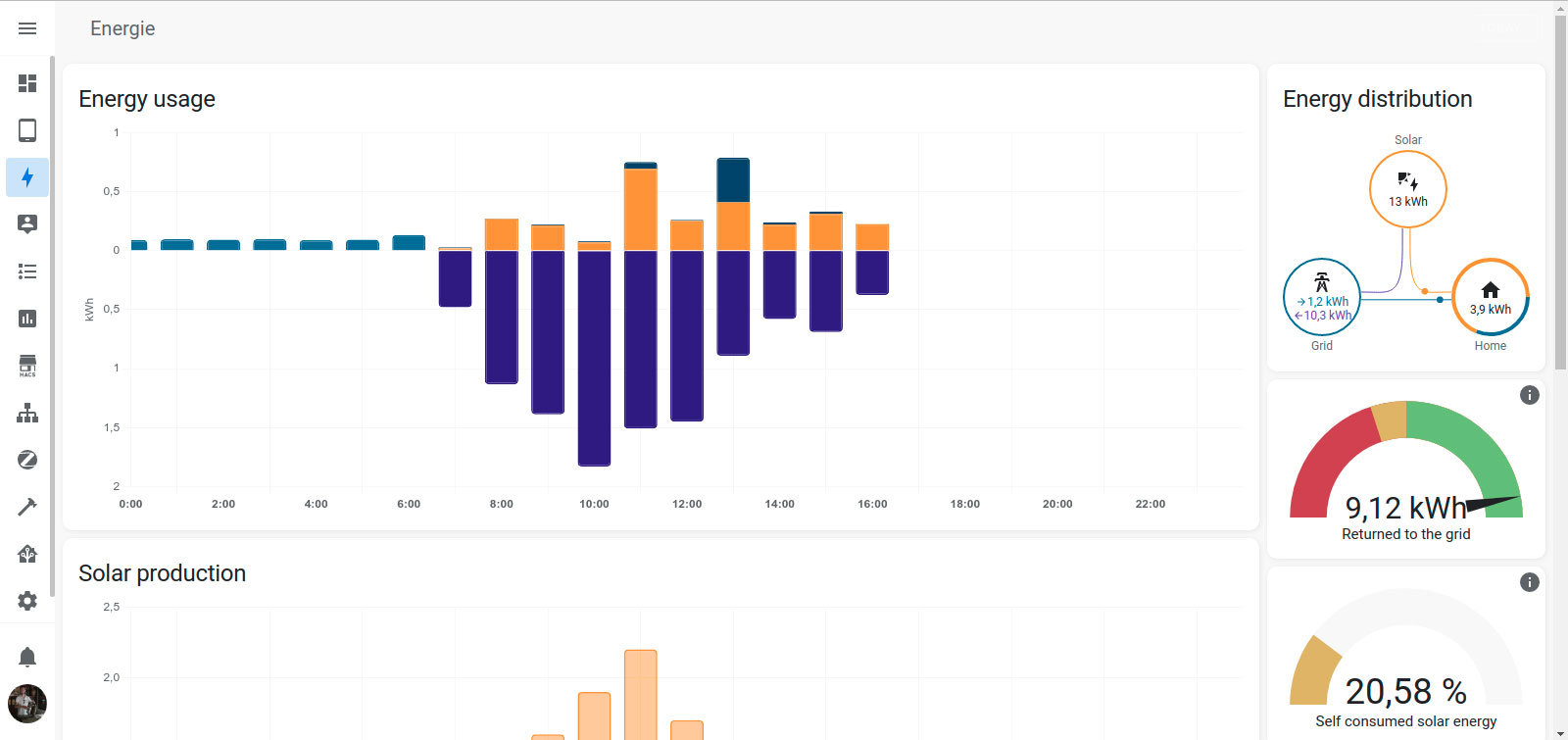Toggle the sidebar with the hamburger menu

point(27,28)
